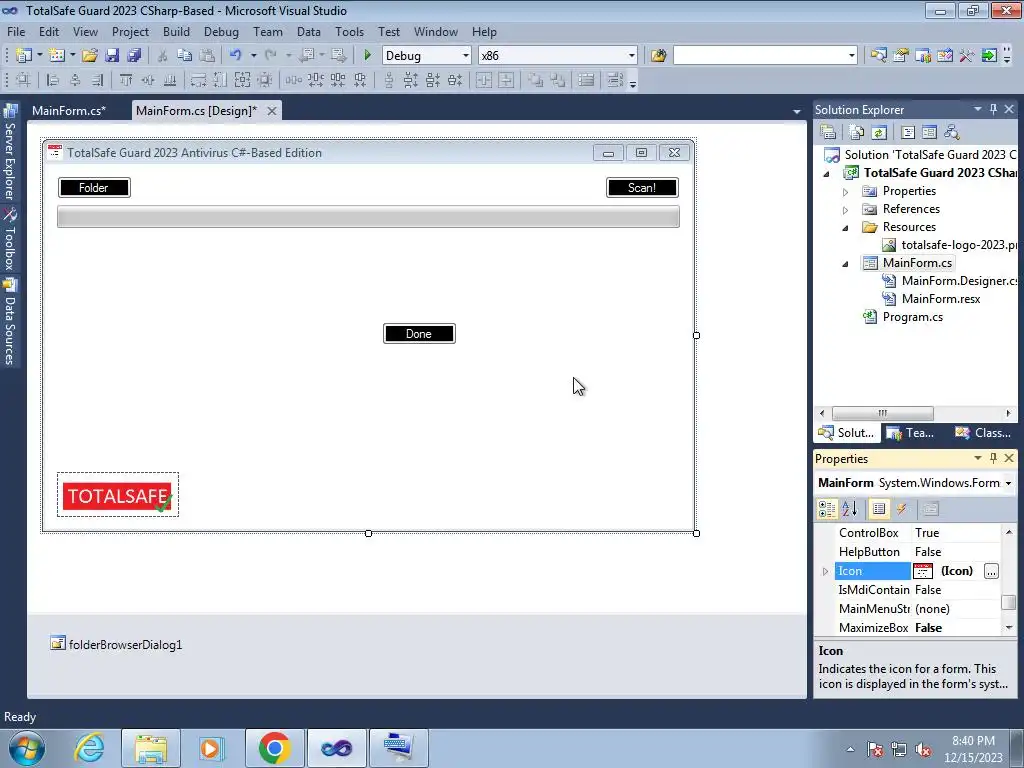Expand the Properties node in Solution Explorer
Screen dimensions: 1024x768
tap(845, 192)
